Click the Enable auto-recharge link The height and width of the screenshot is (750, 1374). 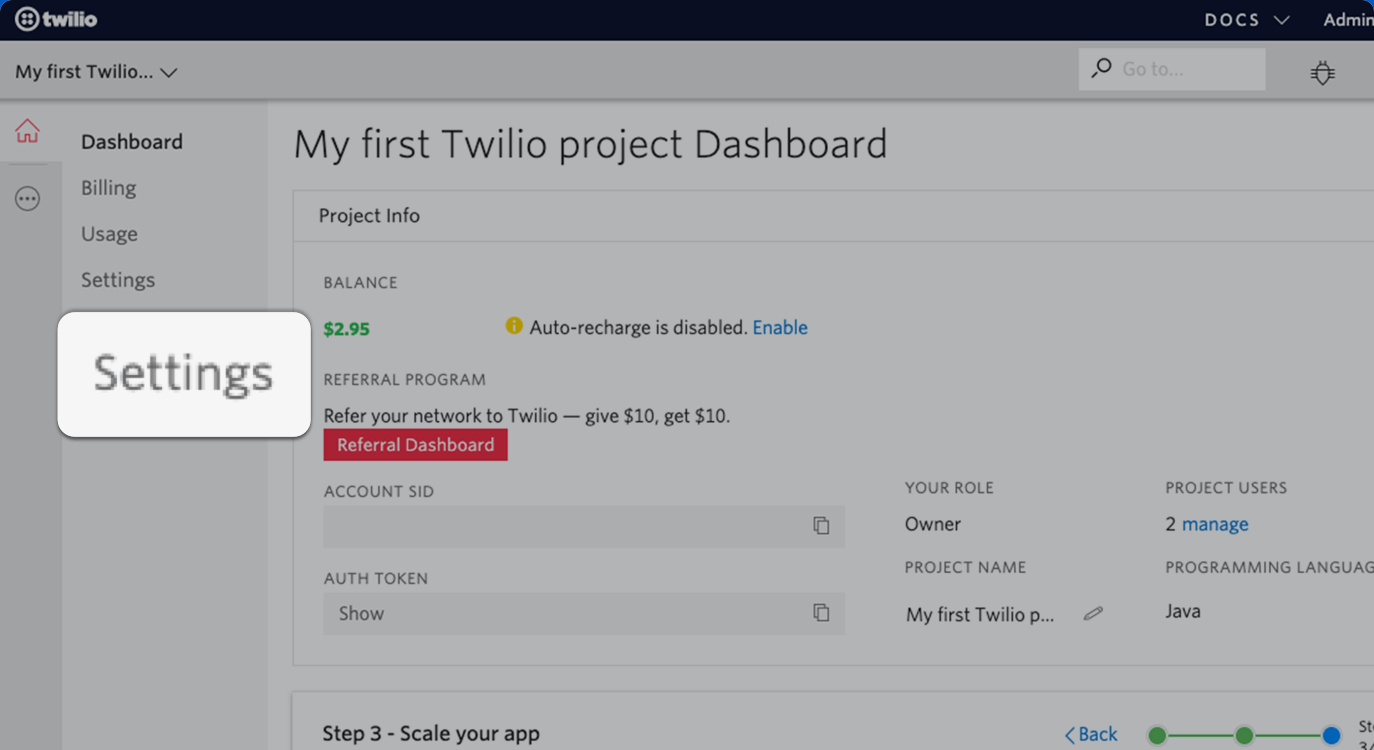pyautogui.click(x=780, y=327)
